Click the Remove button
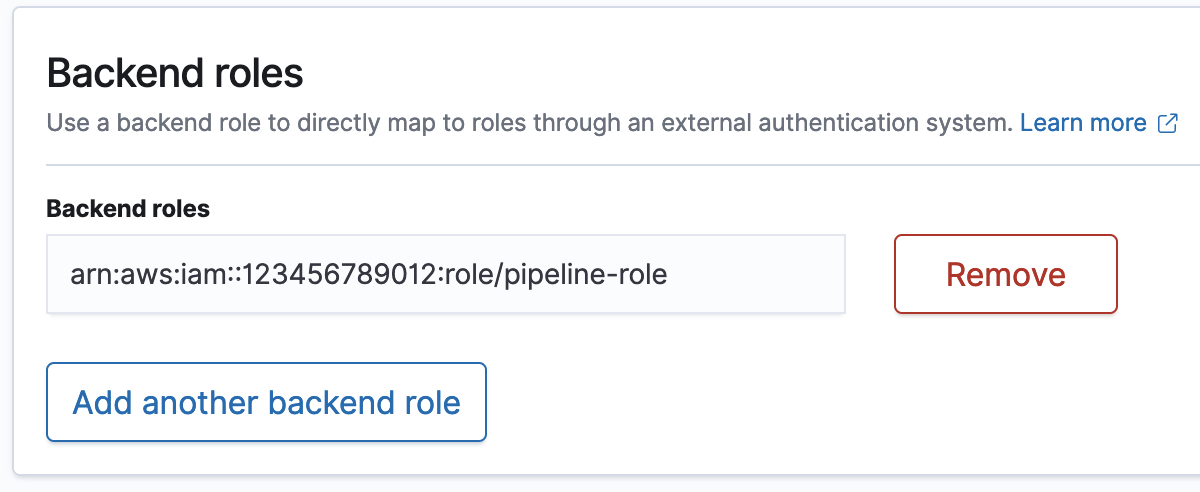Viewport: 1200px width, 492px height. point(1005,274)
